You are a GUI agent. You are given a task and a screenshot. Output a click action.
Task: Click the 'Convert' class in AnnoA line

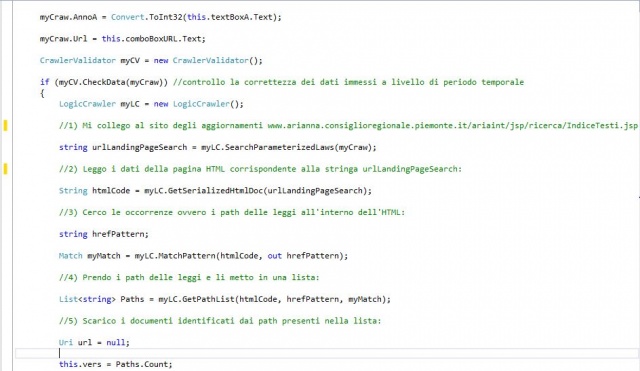click(x=128, y=17)
